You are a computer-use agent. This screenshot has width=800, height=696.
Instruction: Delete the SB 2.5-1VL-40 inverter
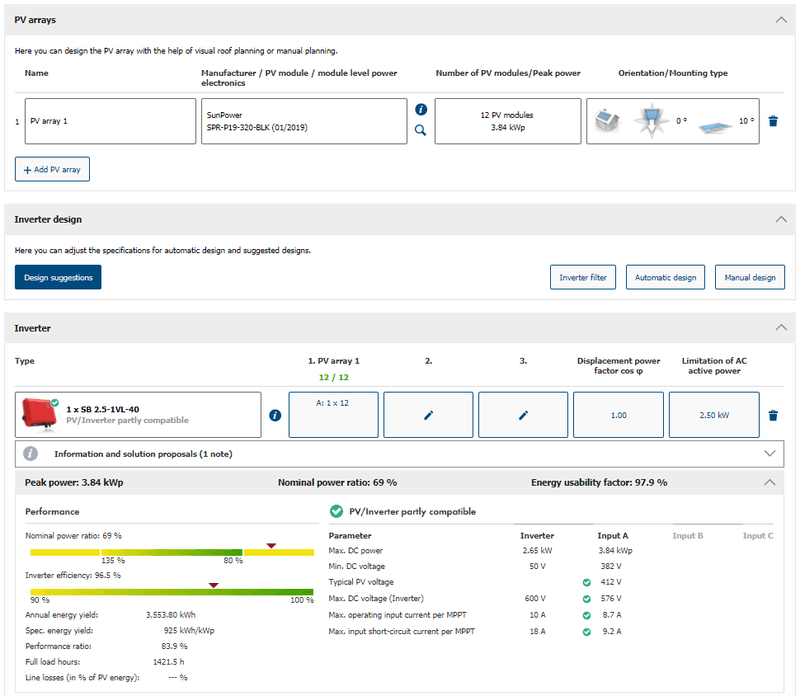[x=773, y=415]
